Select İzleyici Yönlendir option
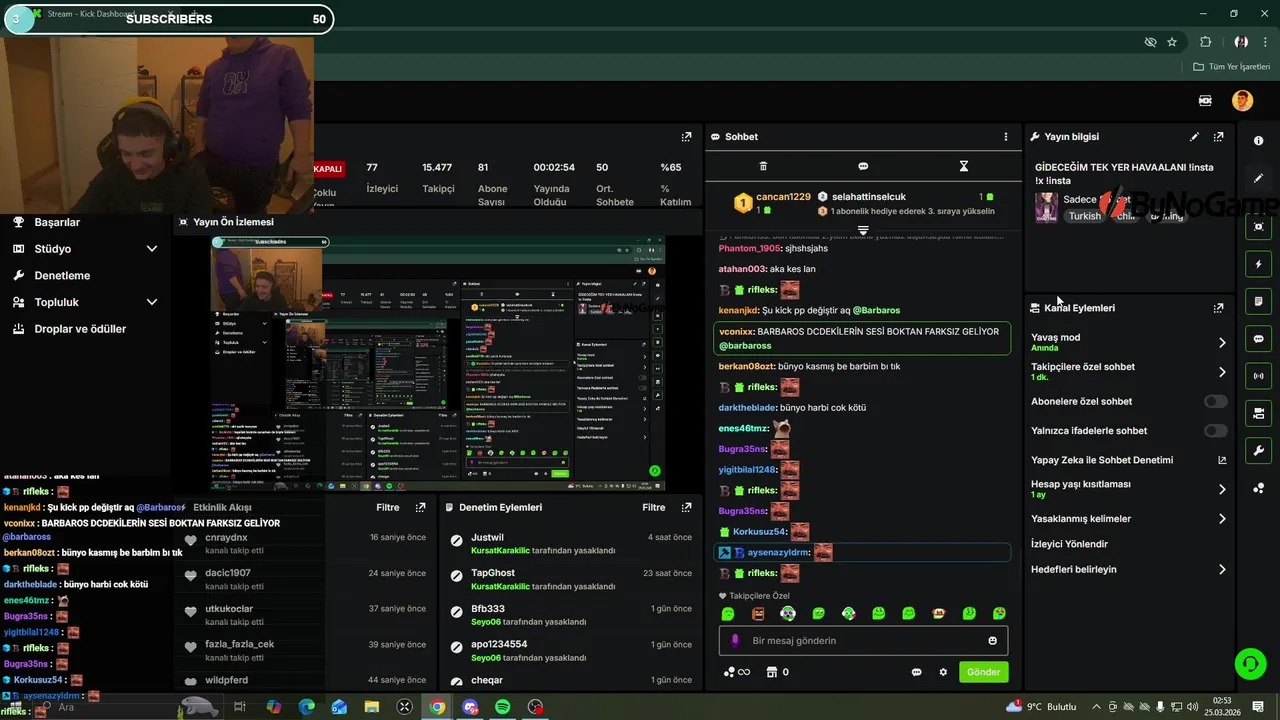This screenshot has height=720, width=1280. point(1070,544)
